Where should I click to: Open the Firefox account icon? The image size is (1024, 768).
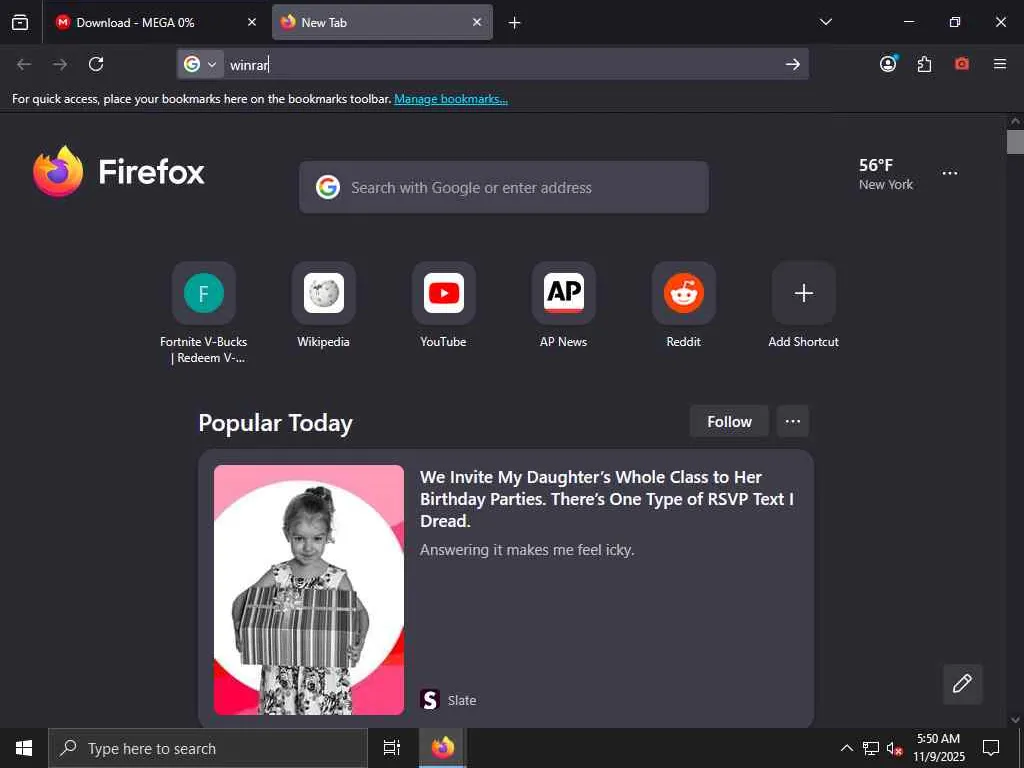coord(888,64)
